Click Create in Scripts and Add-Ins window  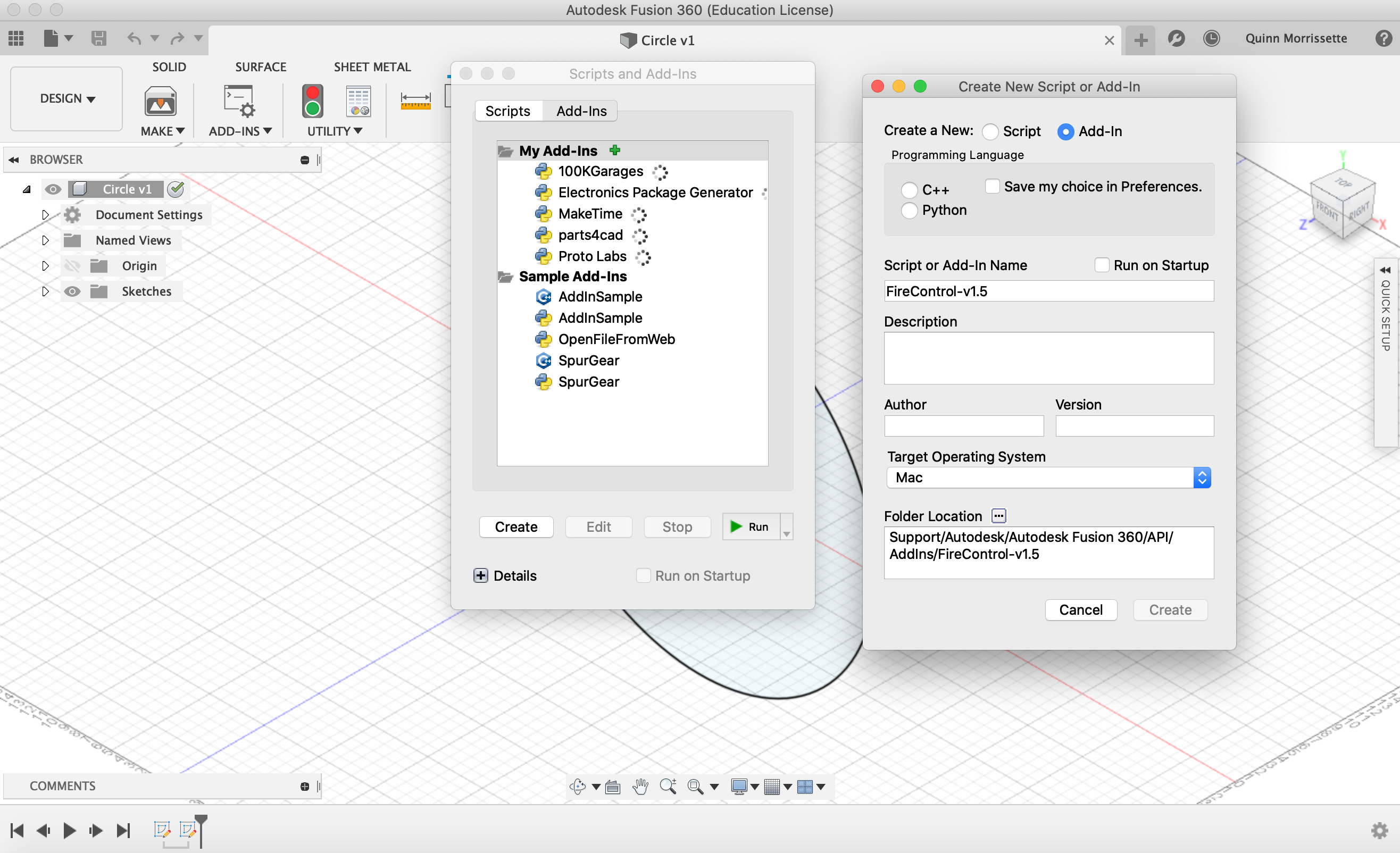pos(516,526)
